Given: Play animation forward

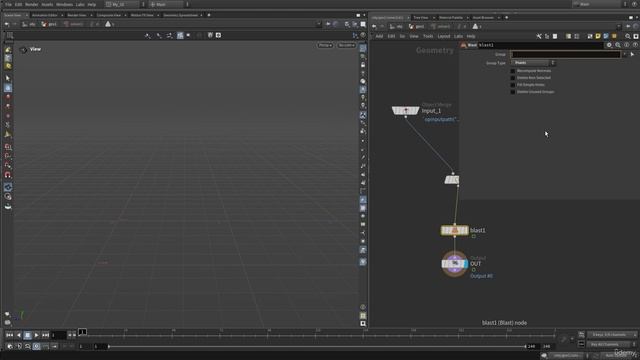Looking at the screenshot, I should coord(36,335).
